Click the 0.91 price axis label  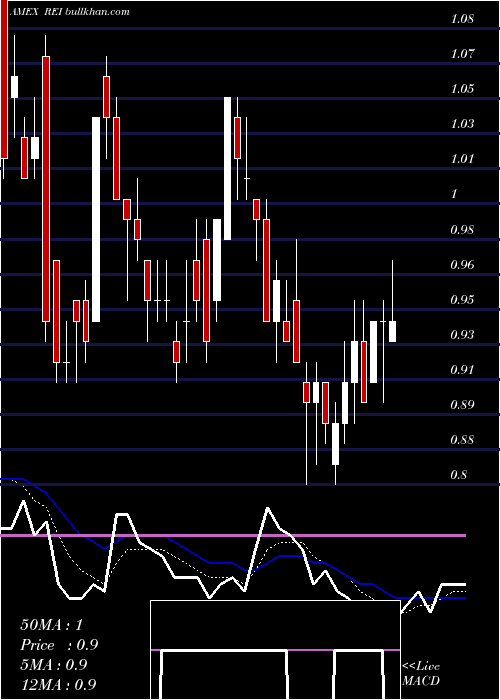[x=462, y=370]
